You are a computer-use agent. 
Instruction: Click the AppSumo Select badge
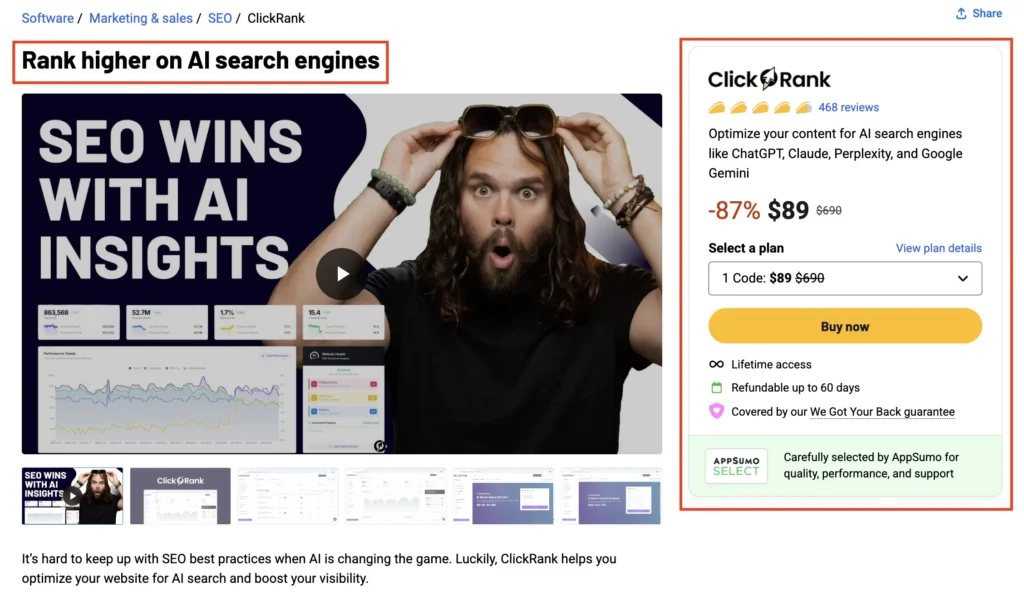[736, 465]
